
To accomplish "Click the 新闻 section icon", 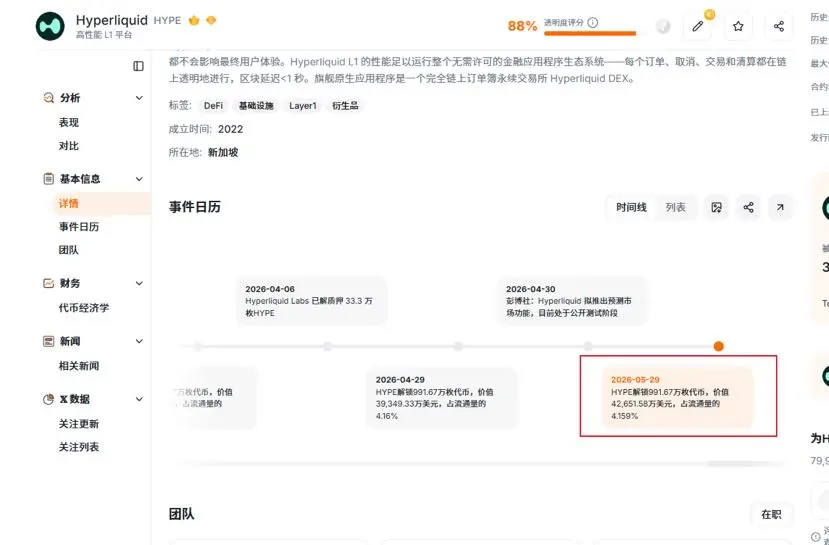I will click(49, 341).
